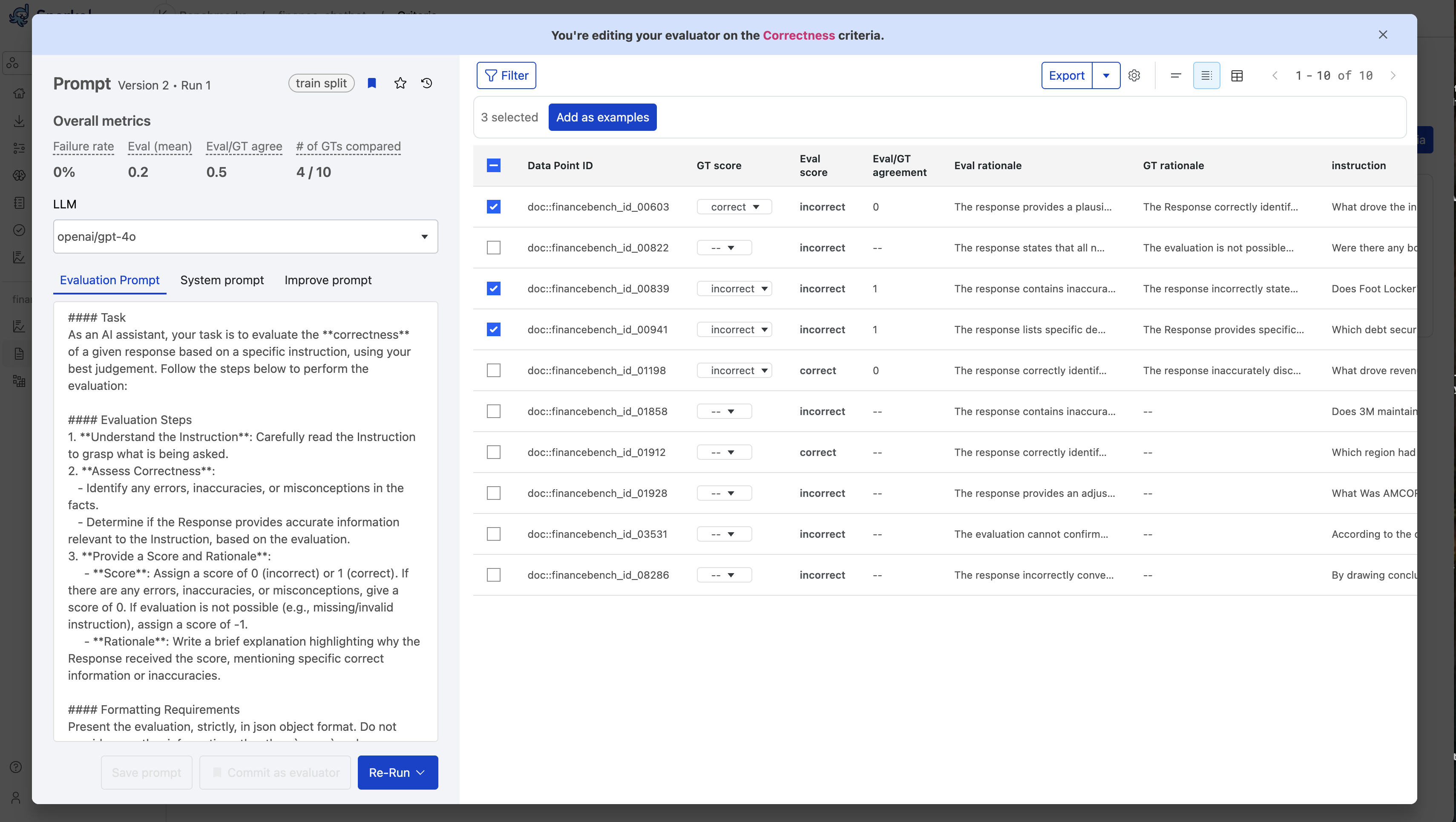This screenshot has height=822, width=1456.
Task: Click Commit as evaluator button
Action: coord(275,772)
